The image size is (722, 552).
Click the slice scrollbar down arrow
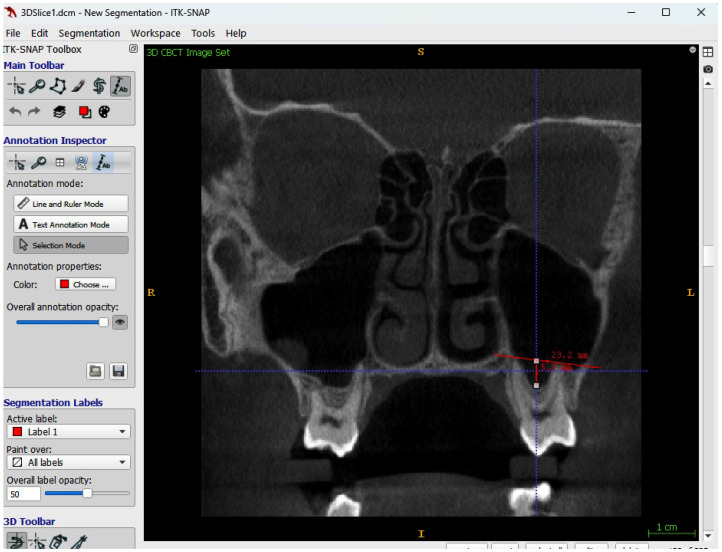click(x=708, y=536)
